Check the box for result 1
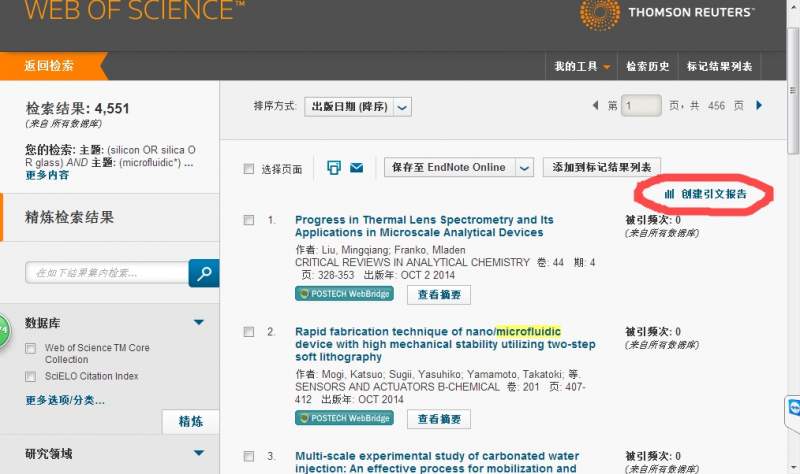Viewport: 800px width, 474px height. tap(248, 220)
